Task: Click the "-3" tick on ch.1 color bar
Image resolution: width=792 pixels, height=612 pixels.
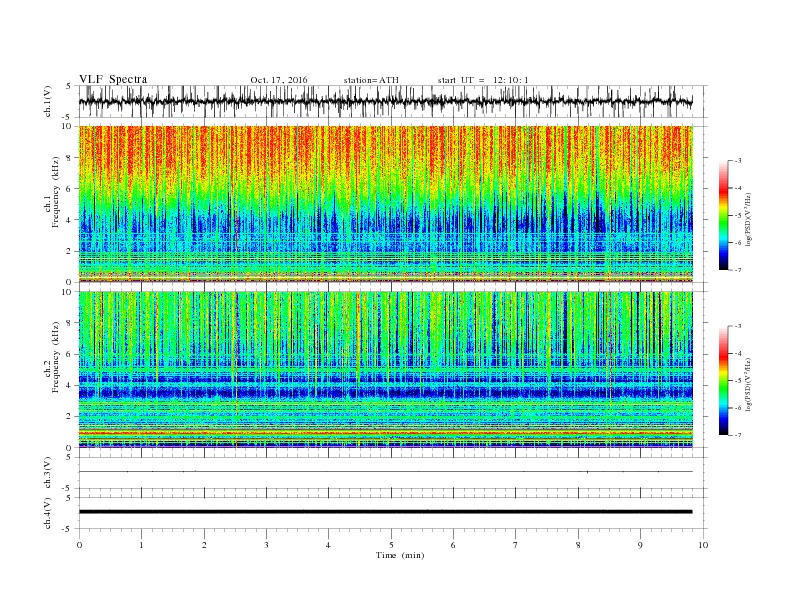Action: [738, 161]
